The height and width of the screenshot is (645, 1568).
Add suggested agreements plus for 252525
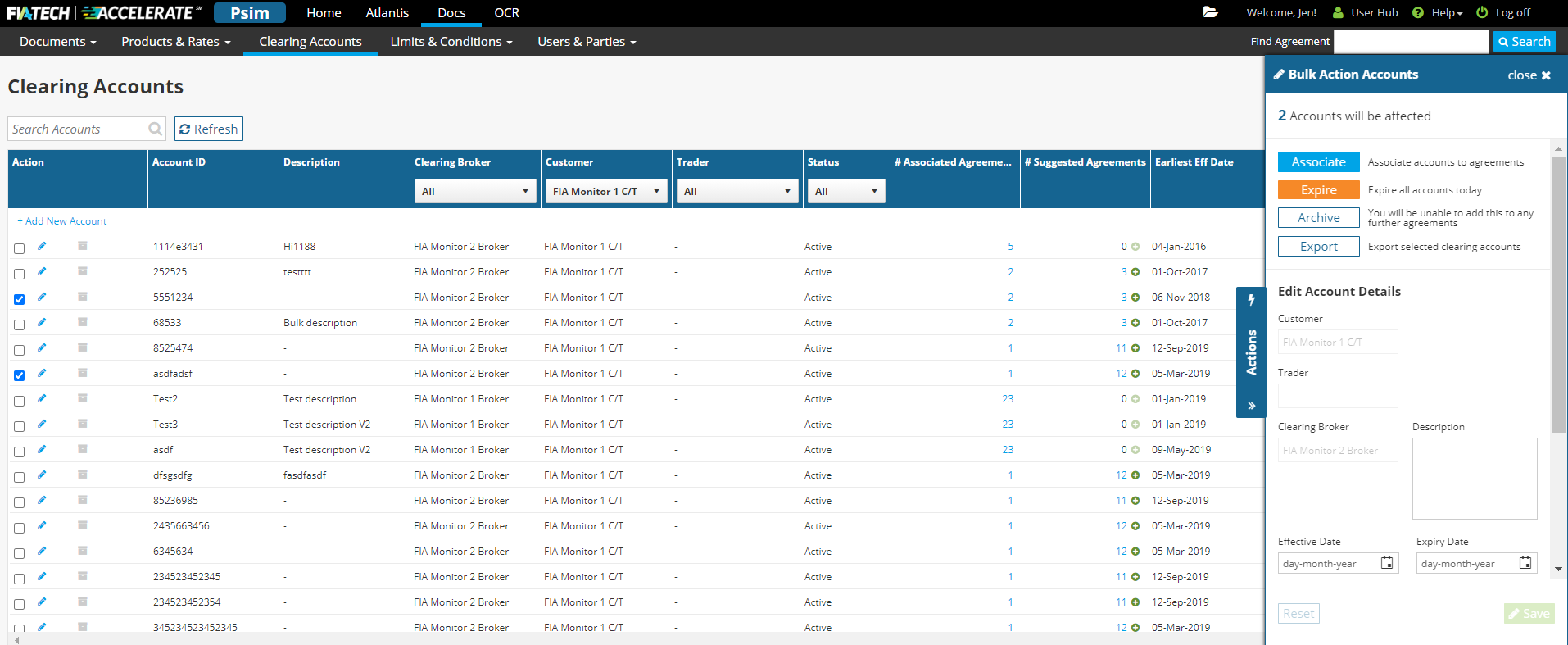point(1135,272)
